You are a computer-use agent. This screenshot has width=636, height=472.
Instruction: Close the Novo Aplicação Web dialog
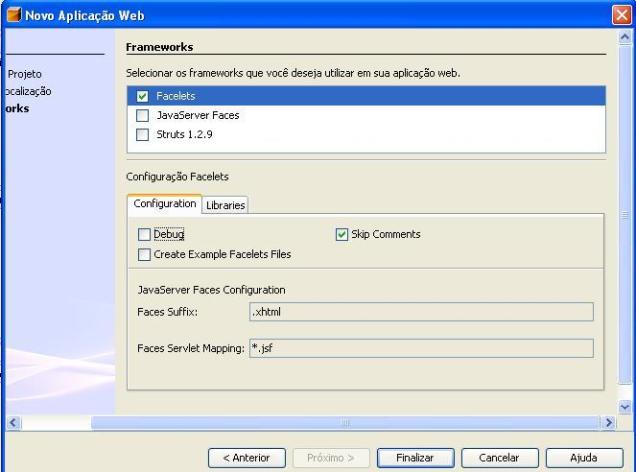point(623,12)
